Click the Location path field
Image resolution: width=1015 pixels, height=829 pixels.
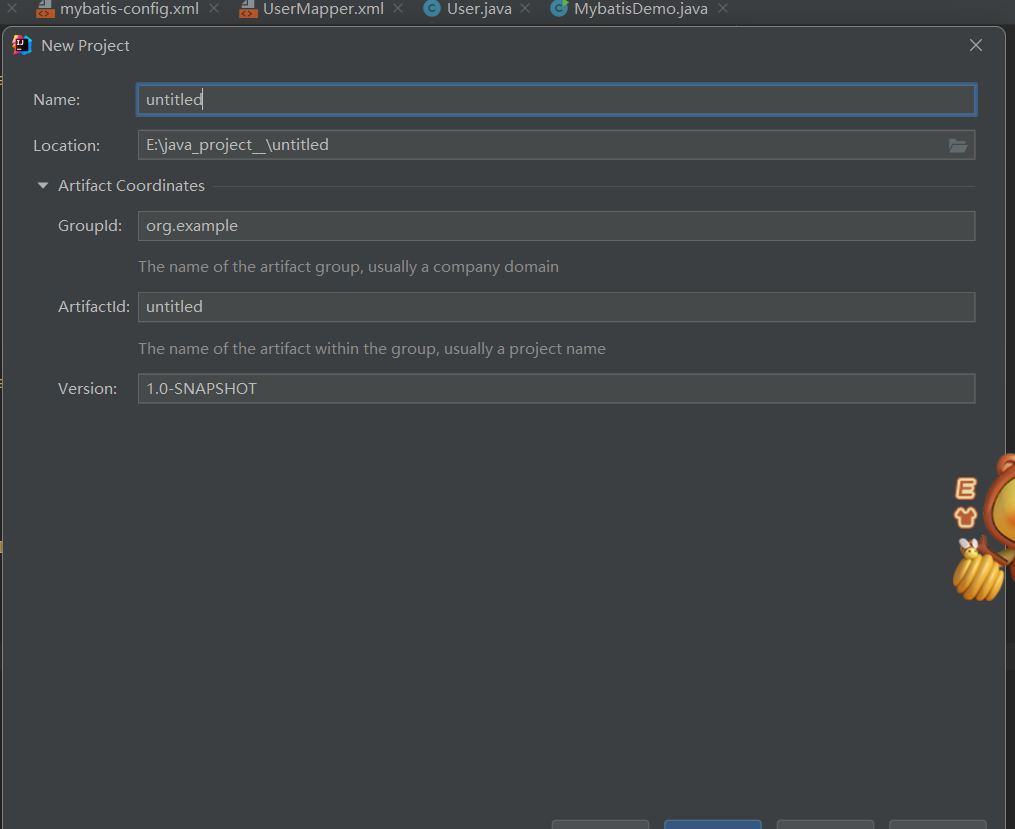[542, 145]
